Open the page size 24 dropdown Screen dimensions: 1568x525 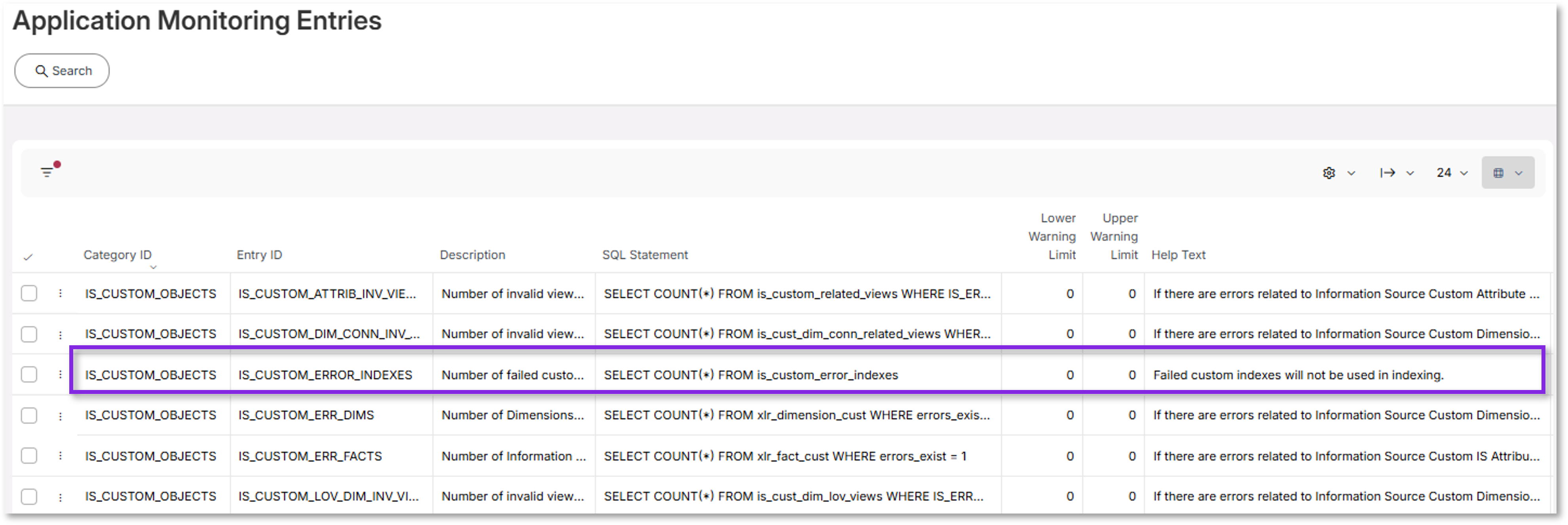click(x=1452, y=173)
